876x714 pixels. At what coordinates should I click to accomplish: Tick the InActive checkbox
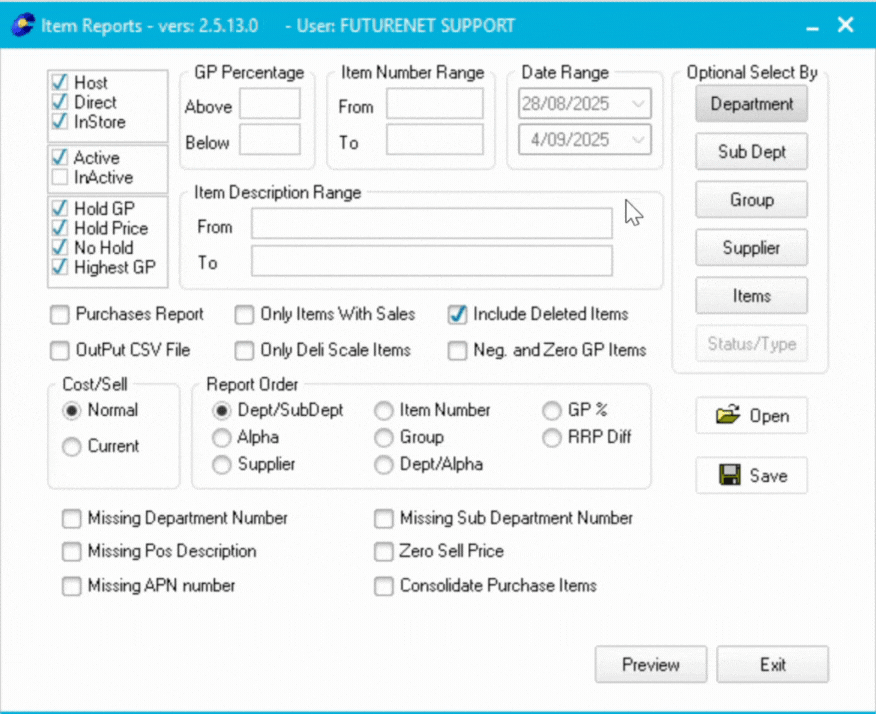60,178
